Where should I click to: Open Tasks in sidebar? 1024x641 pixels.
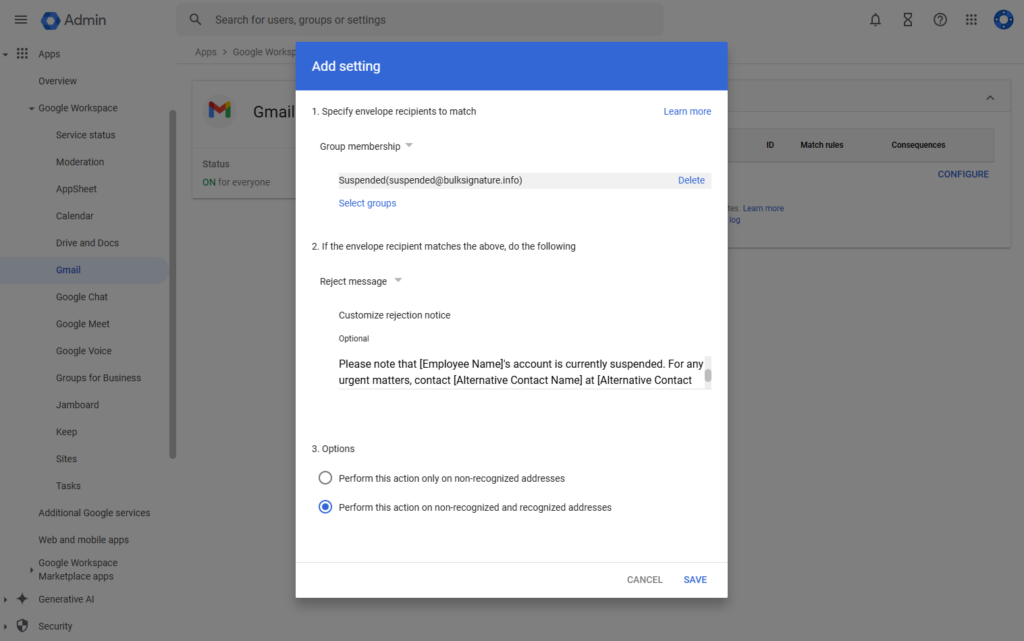coord(68,486)
